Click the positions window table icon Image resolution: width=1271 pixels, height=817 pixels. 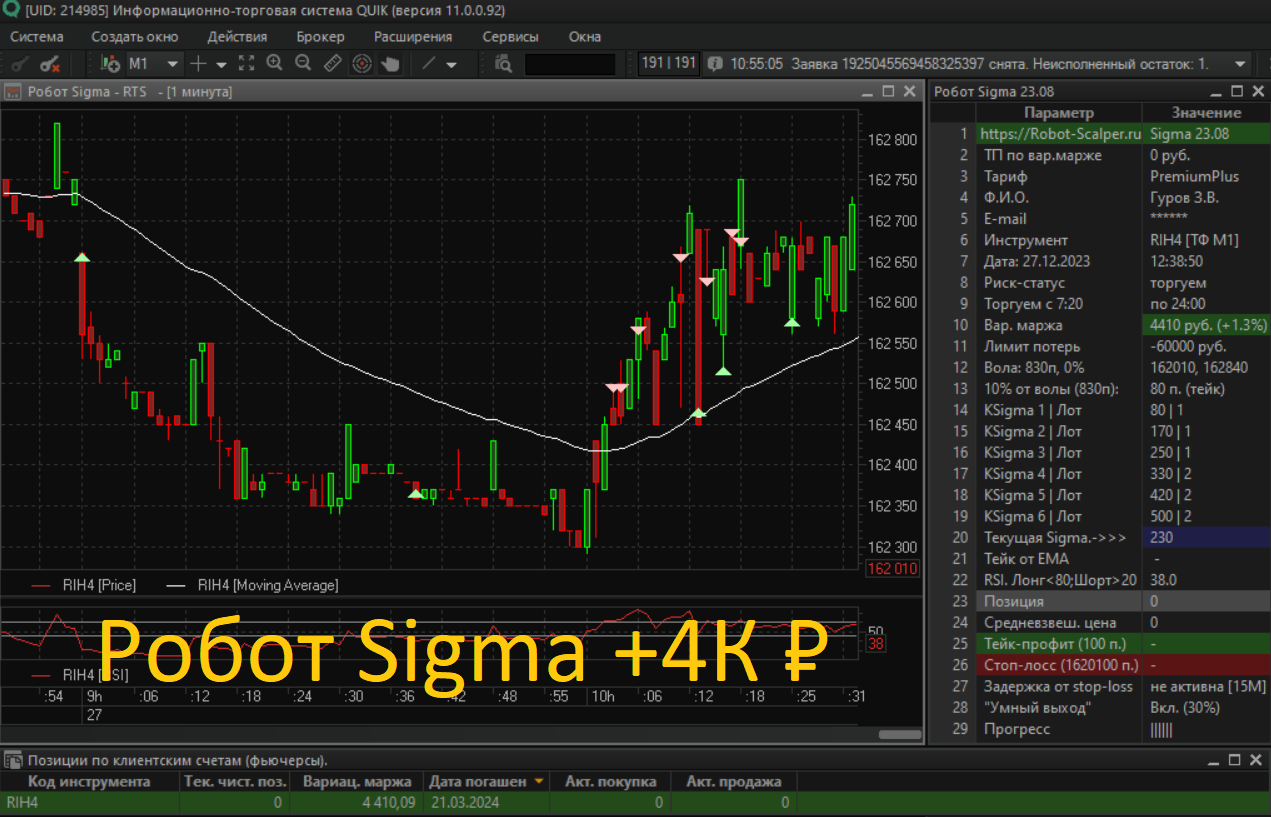click(13, 761)
